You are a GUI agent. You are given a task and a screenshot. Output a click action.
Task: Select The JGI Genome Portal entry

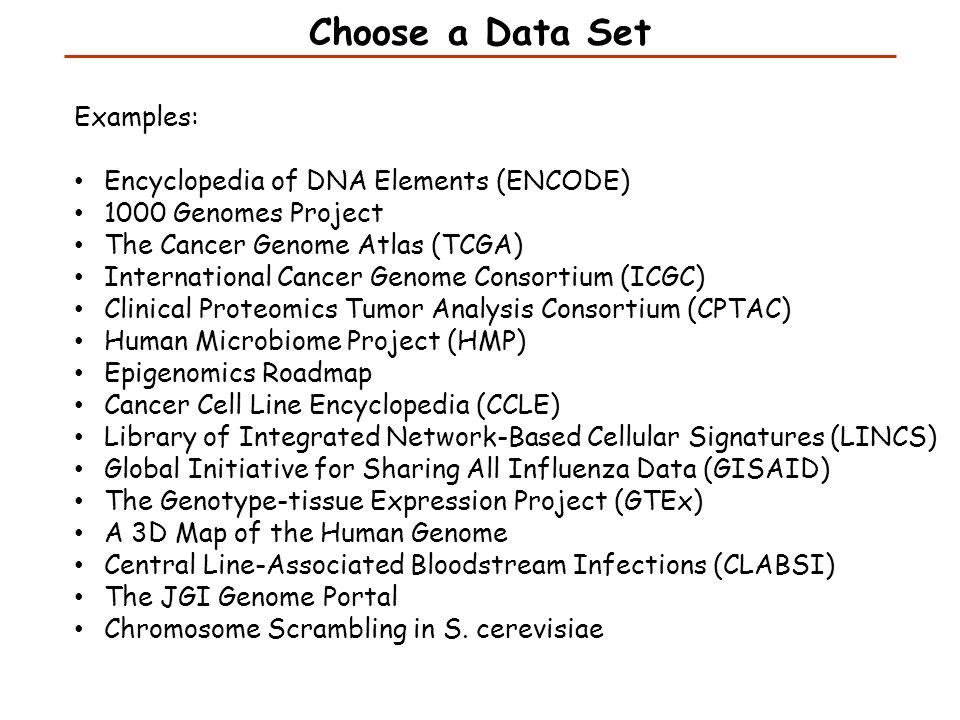251,597
